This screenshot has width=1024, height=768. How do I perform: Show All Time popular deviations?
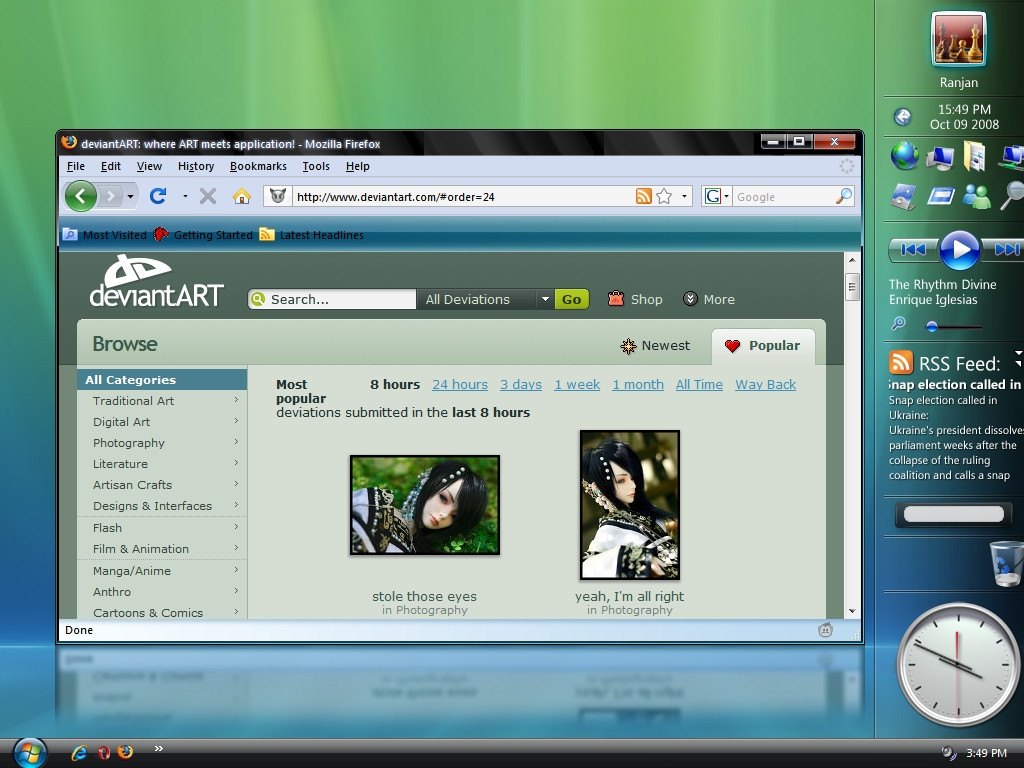tap(699, 384)
